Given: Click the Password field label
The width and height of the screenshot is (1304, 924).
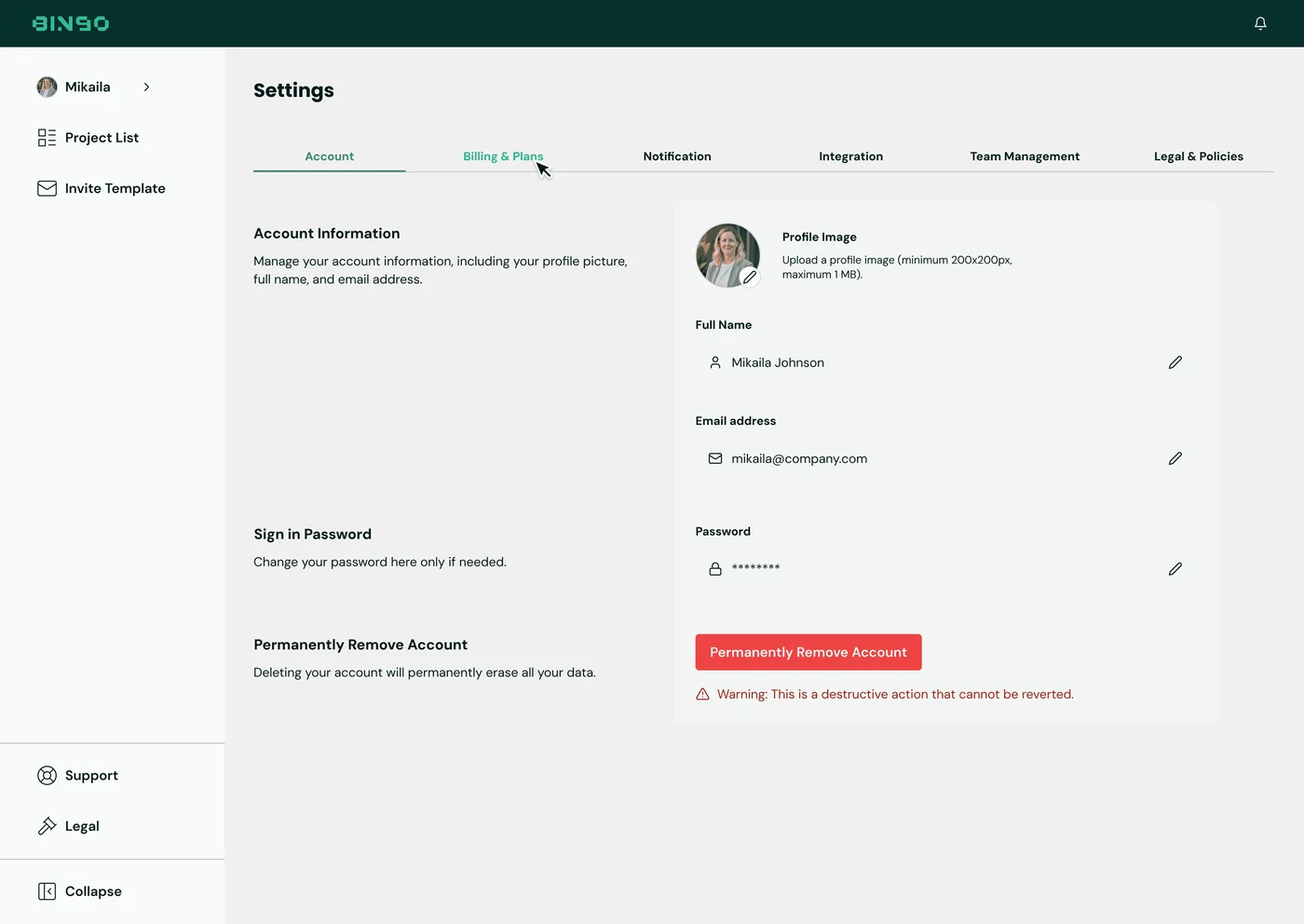Looking at the screenshot, I should tap(723, 531).
